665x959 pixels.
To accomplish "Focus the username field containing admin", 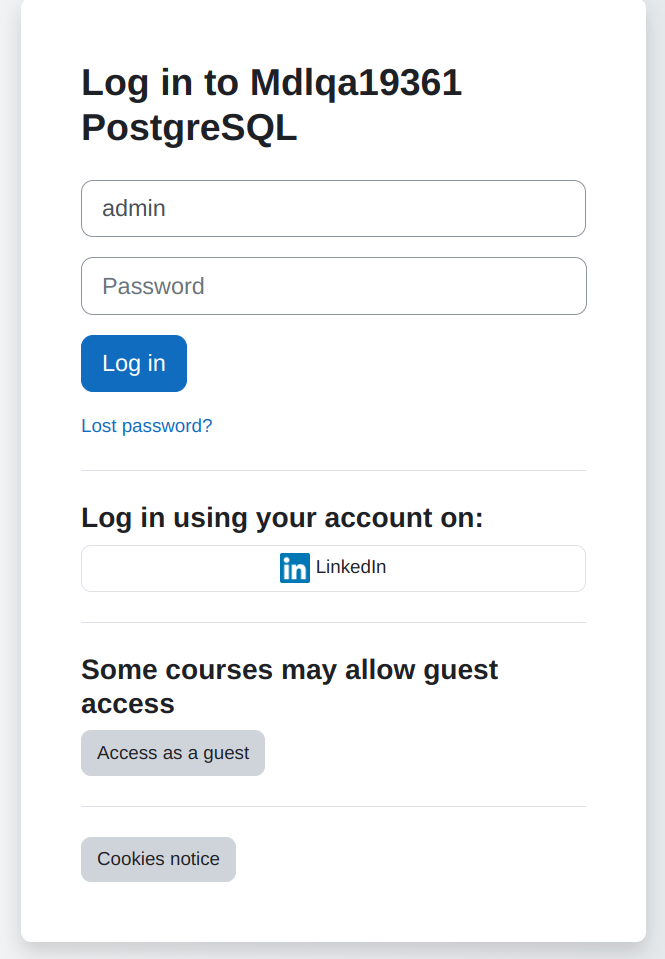I will pyautogui.click(x=333, y=209).
